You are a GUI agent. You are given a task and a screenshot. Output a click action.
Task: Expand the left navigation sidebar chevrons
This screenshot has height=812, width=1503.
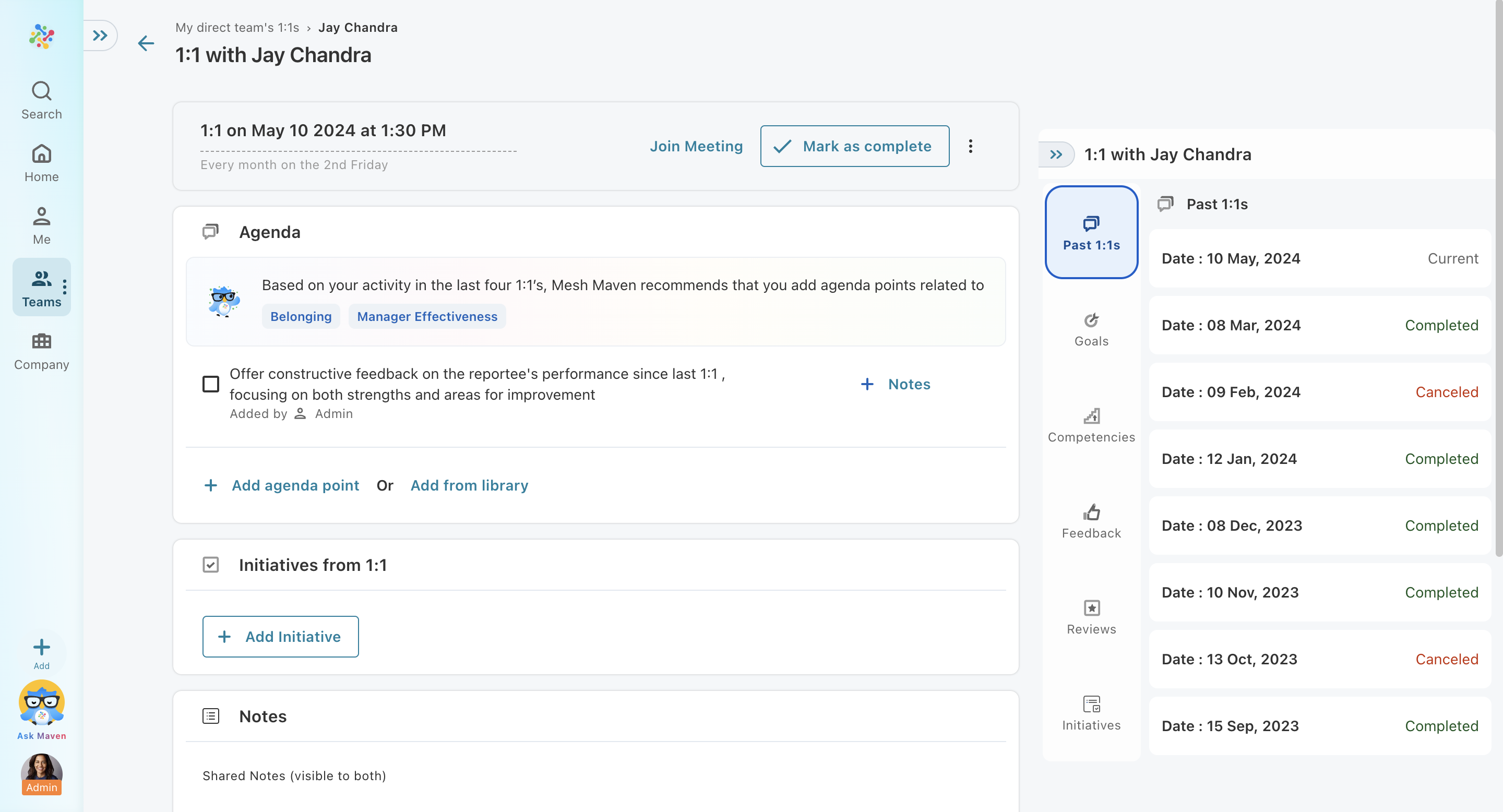100,35
